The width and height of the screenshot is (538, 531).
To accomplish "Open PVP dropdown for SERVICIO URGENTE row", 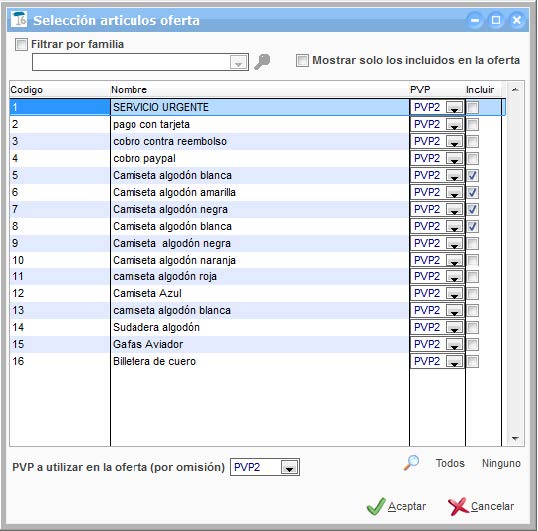I will (x=454, y=107).
